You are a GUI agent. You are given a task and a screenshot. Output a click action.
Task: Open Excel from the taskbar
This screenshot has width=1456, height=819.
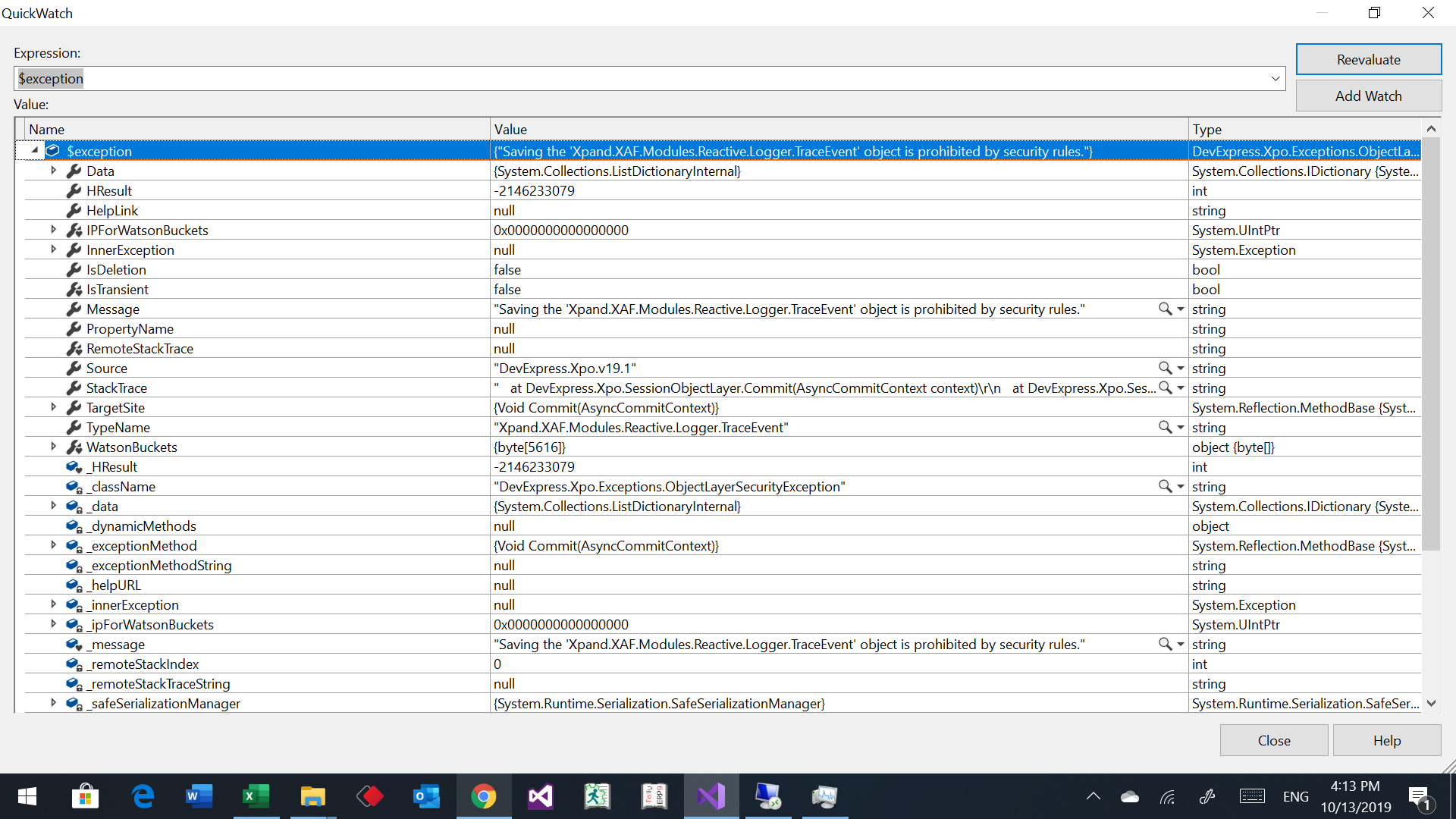coord(256,796)
